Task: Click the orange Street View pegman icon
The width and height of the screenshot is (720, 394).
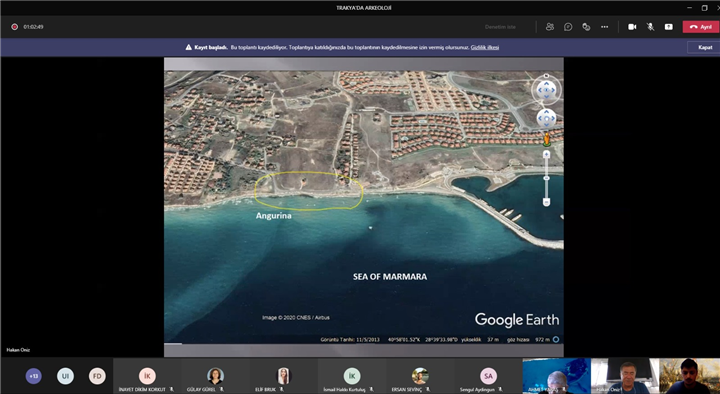Action: [546, 139]
